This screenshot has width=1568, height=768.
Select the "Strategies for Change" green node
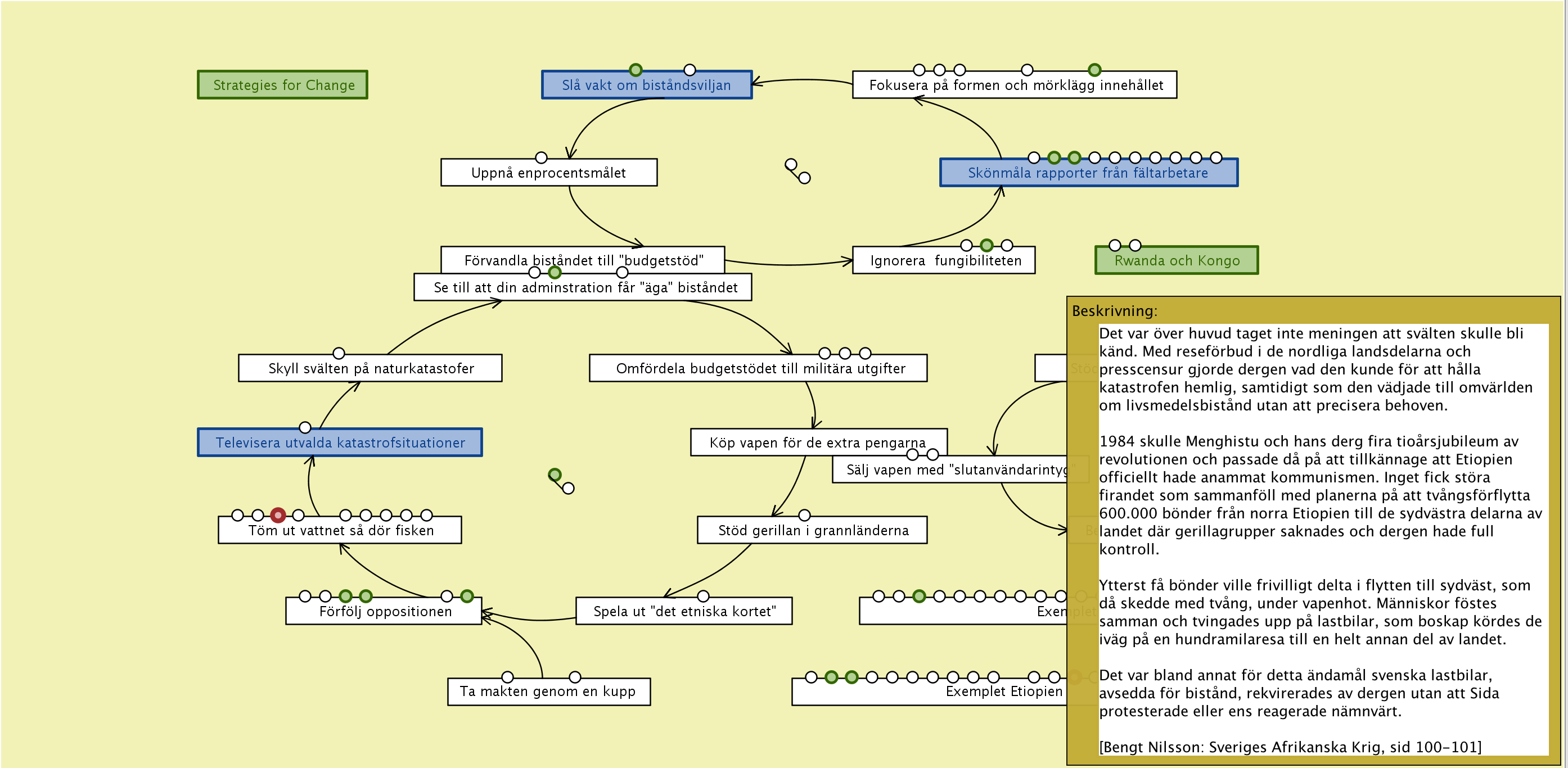click(x=282, y=85)
